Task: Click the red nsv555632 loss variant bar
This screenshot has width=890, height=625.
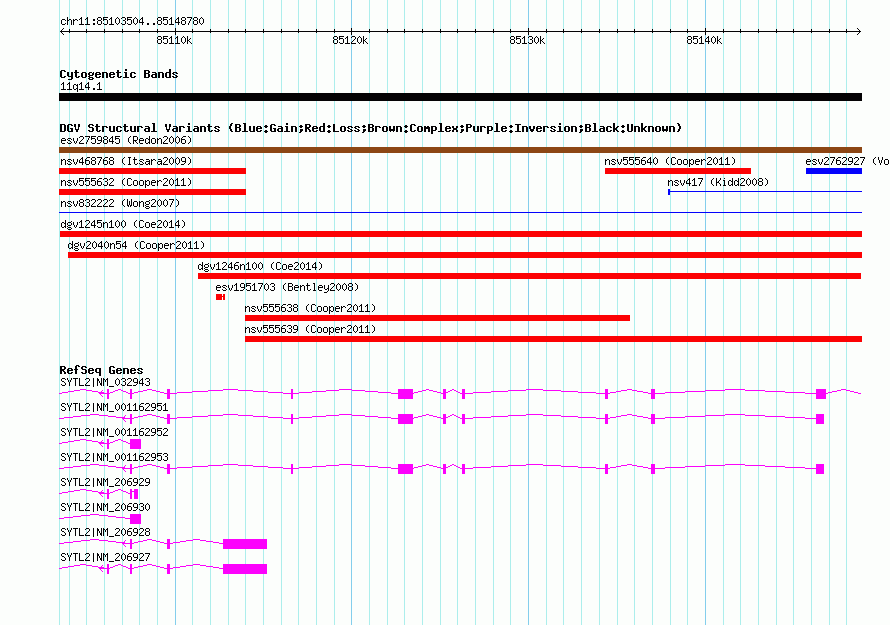Action: 152,192
